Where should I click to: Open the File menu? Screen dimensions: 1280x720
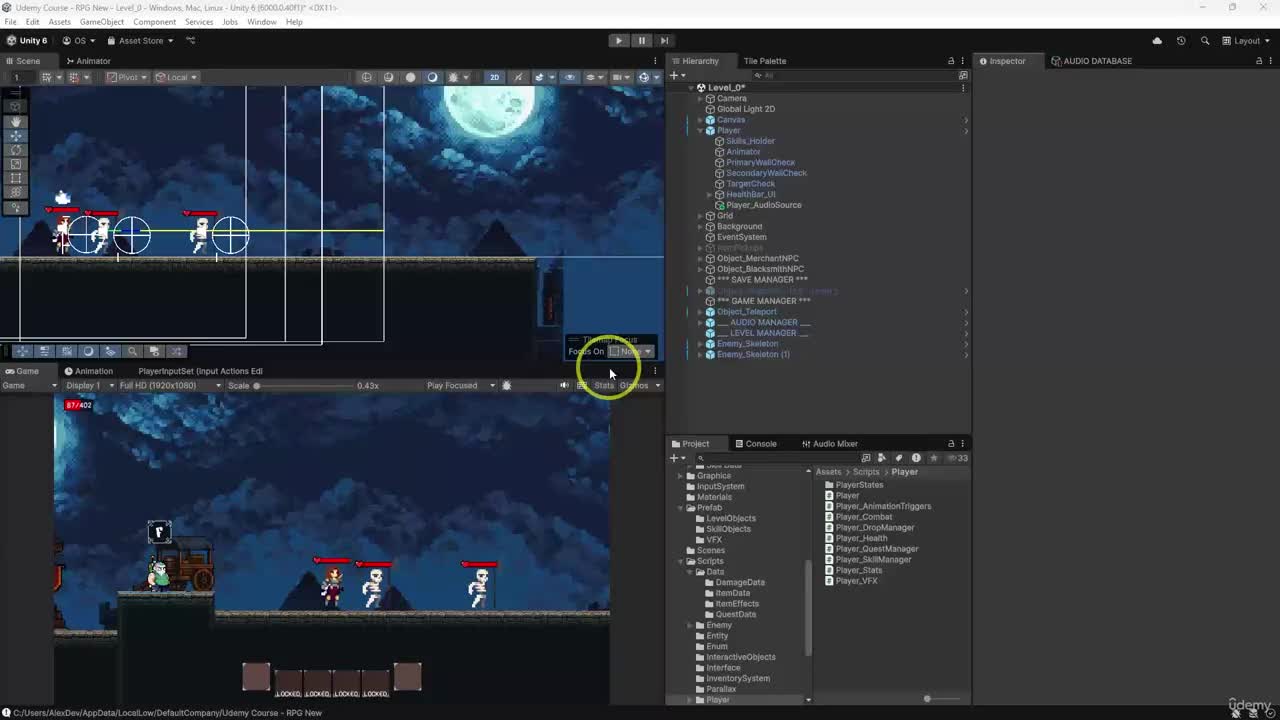tap(10, 22)
